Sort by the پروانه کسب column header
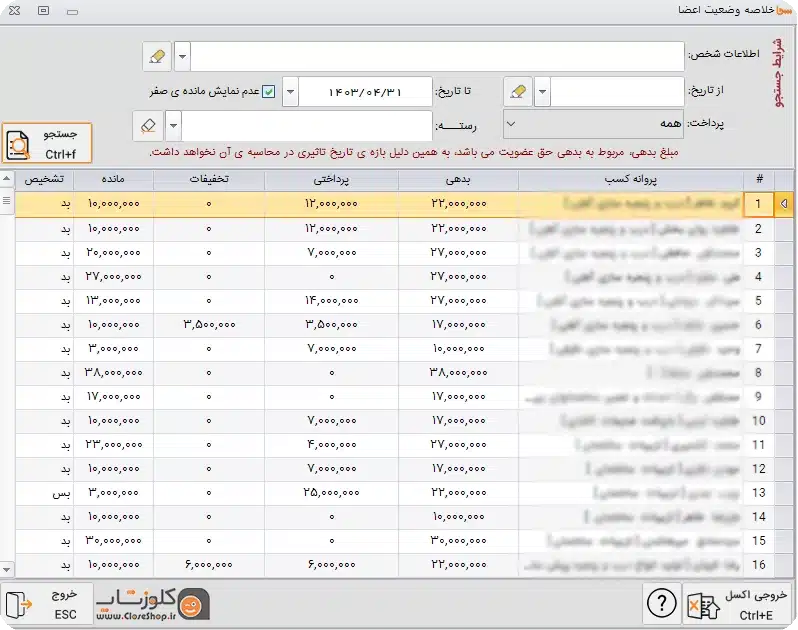Image resolution: width=798 pixels, height=630 pixels. (631, 179)
